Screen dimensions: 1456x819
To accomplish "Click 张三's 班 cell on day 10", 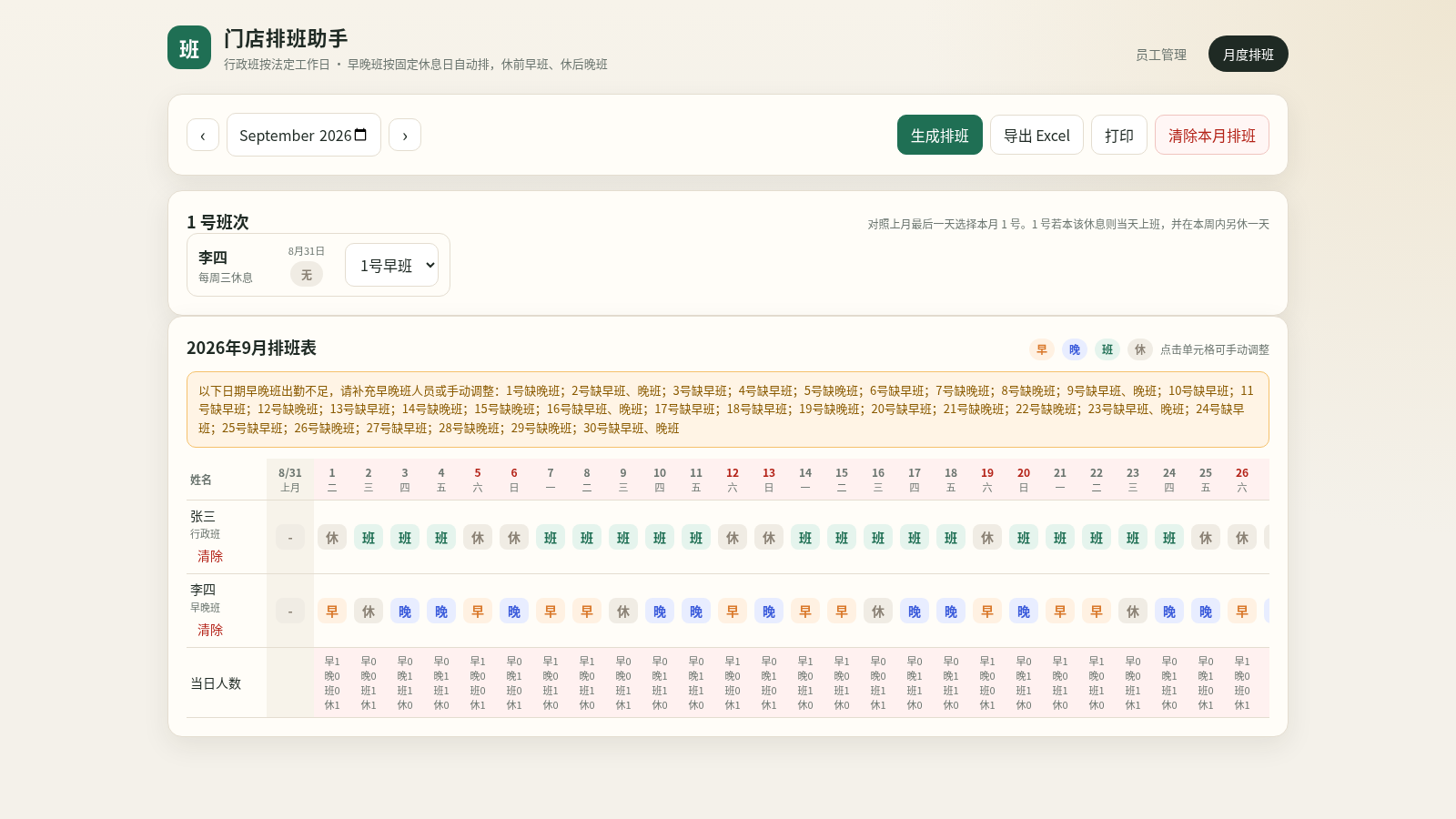I will (660, 537).
